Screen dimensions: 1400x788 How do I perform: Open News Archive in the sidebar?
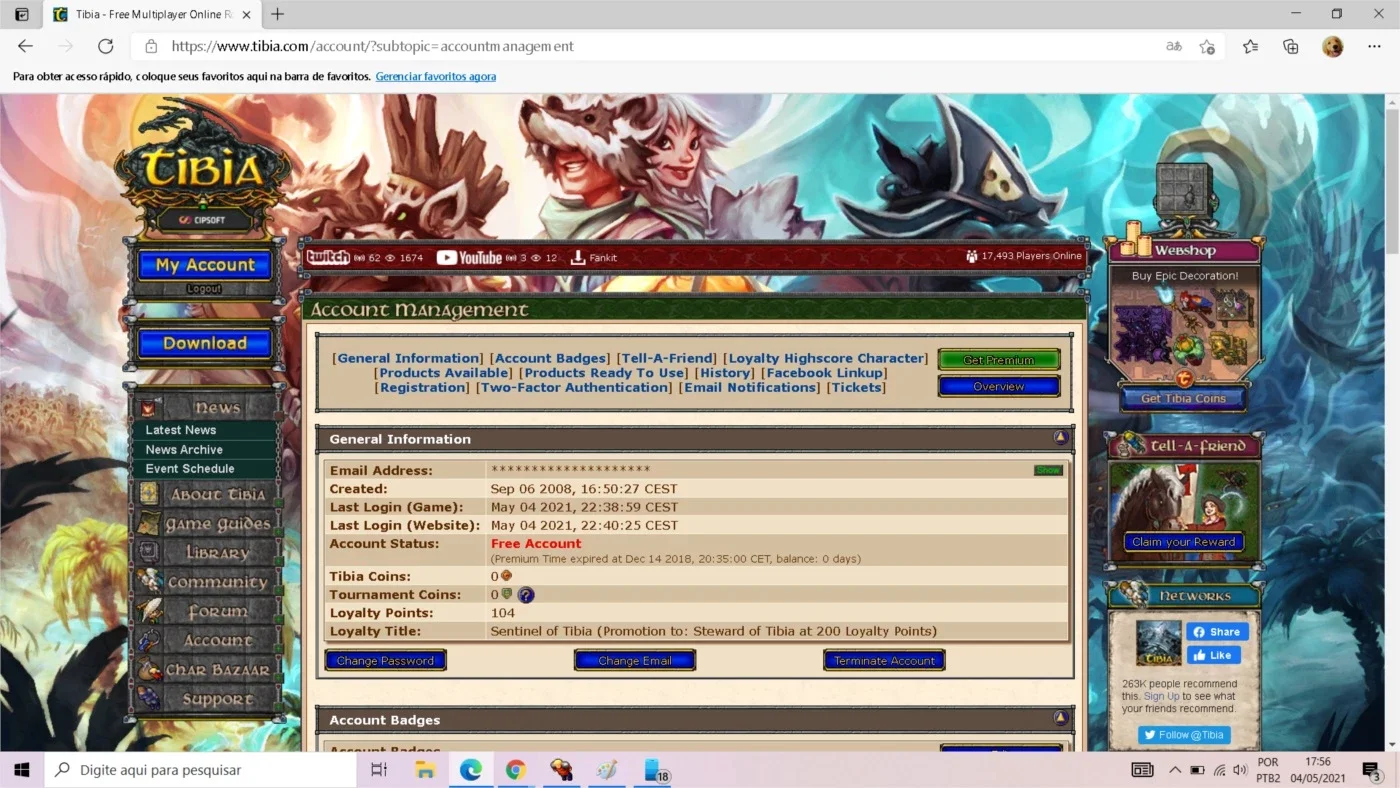184,449
